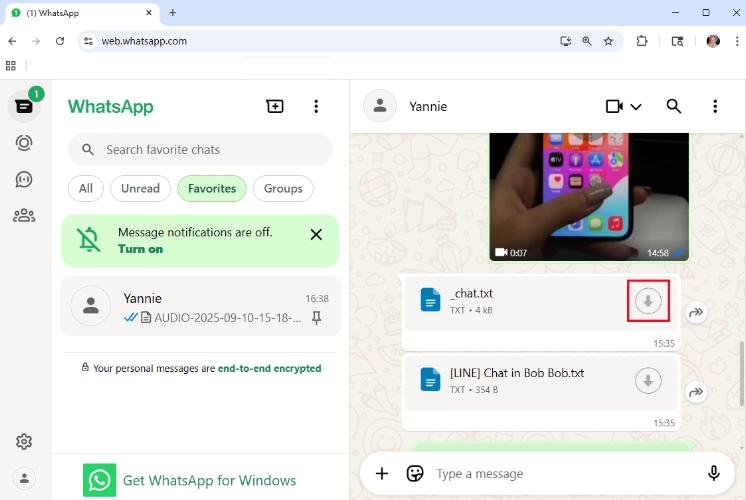Click Get WhatsApp for Windows
Screen dimensions: 746x500
pyautogui.click(x=209, y=480)
